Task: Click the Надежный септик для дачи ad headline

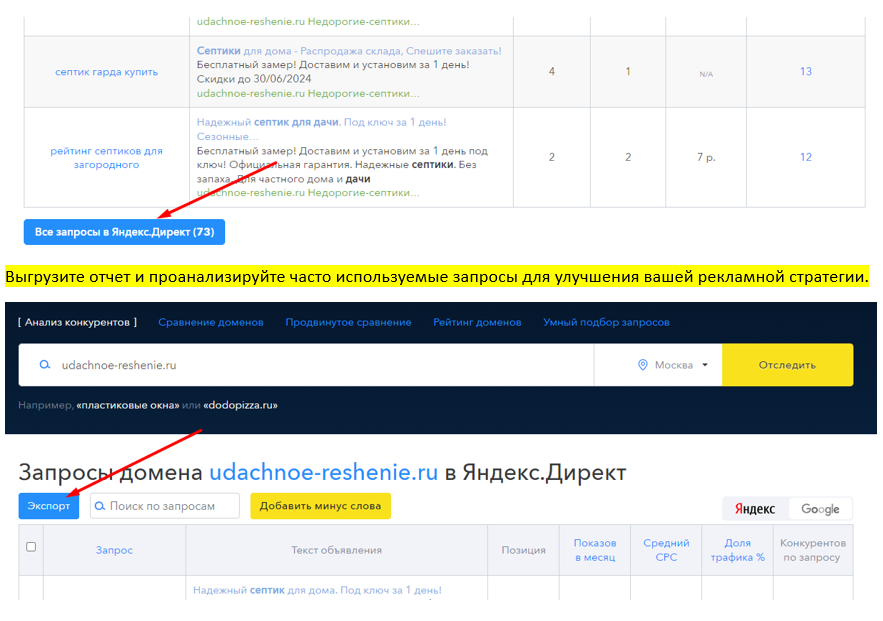Action: pos(322,129)
